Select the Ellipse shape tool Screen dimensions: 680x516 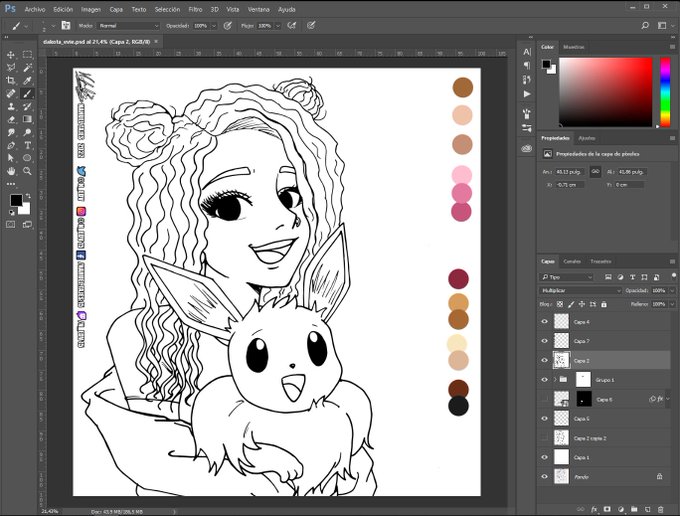(x=27, y=158)
